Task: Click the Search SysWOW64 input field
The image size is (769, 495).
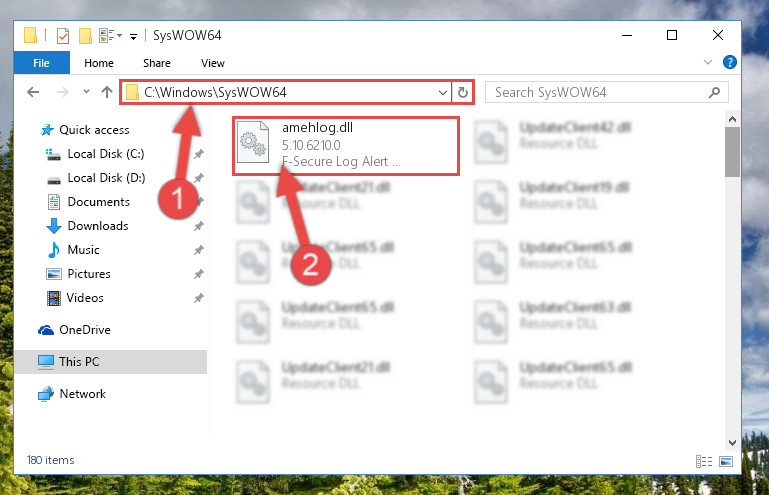Action: 599,92
